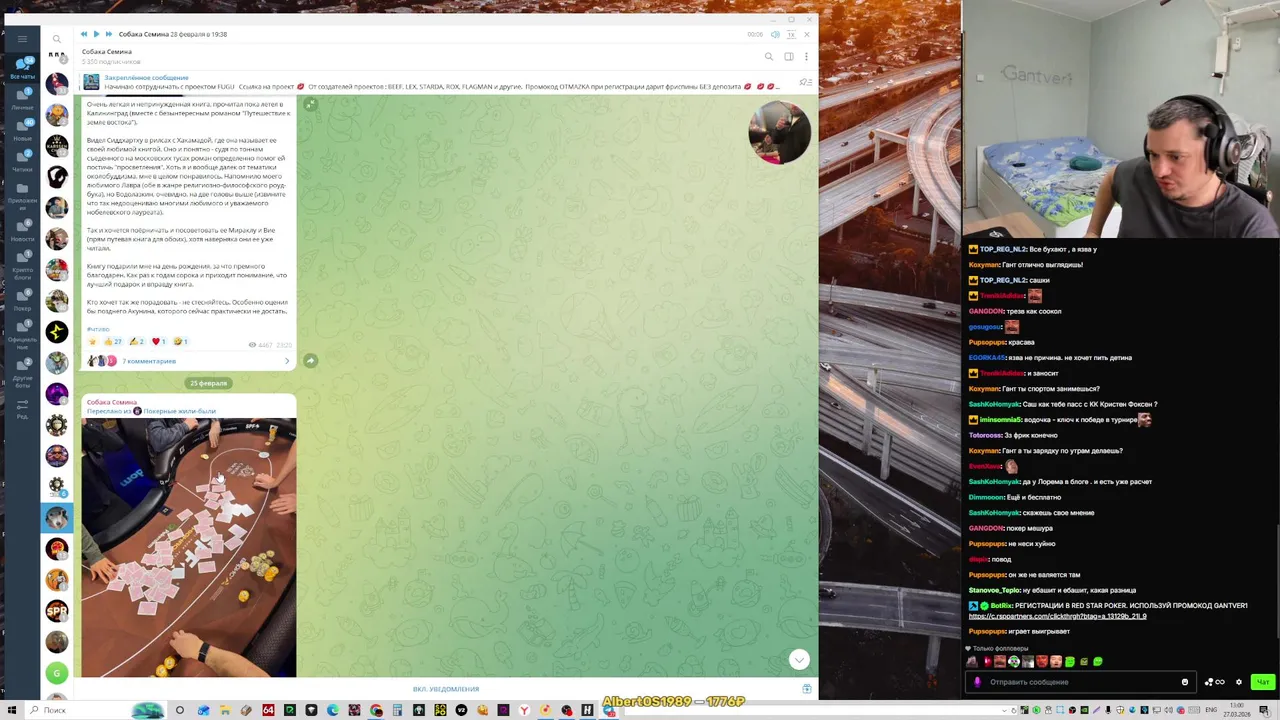This screenshot has width=1280, height=720.
Task: Open the Cortana circle on taskbar
Action: [x=180, y=710]
